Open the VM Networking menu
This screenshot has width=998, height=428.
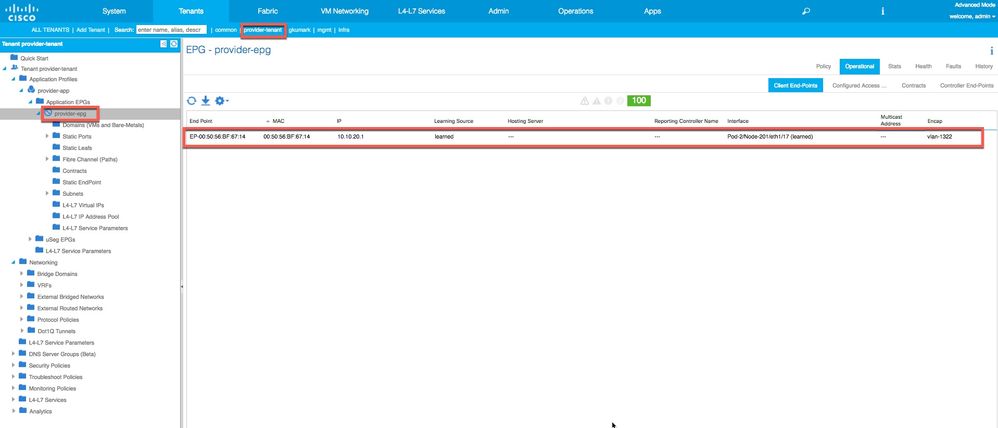tap(344, 11)
